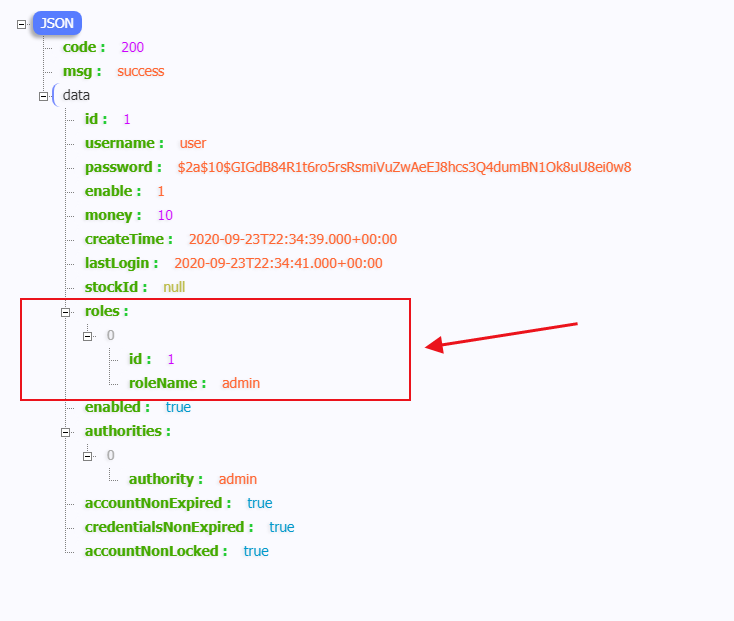Collapse item 0 under authorities

(88, 456)
